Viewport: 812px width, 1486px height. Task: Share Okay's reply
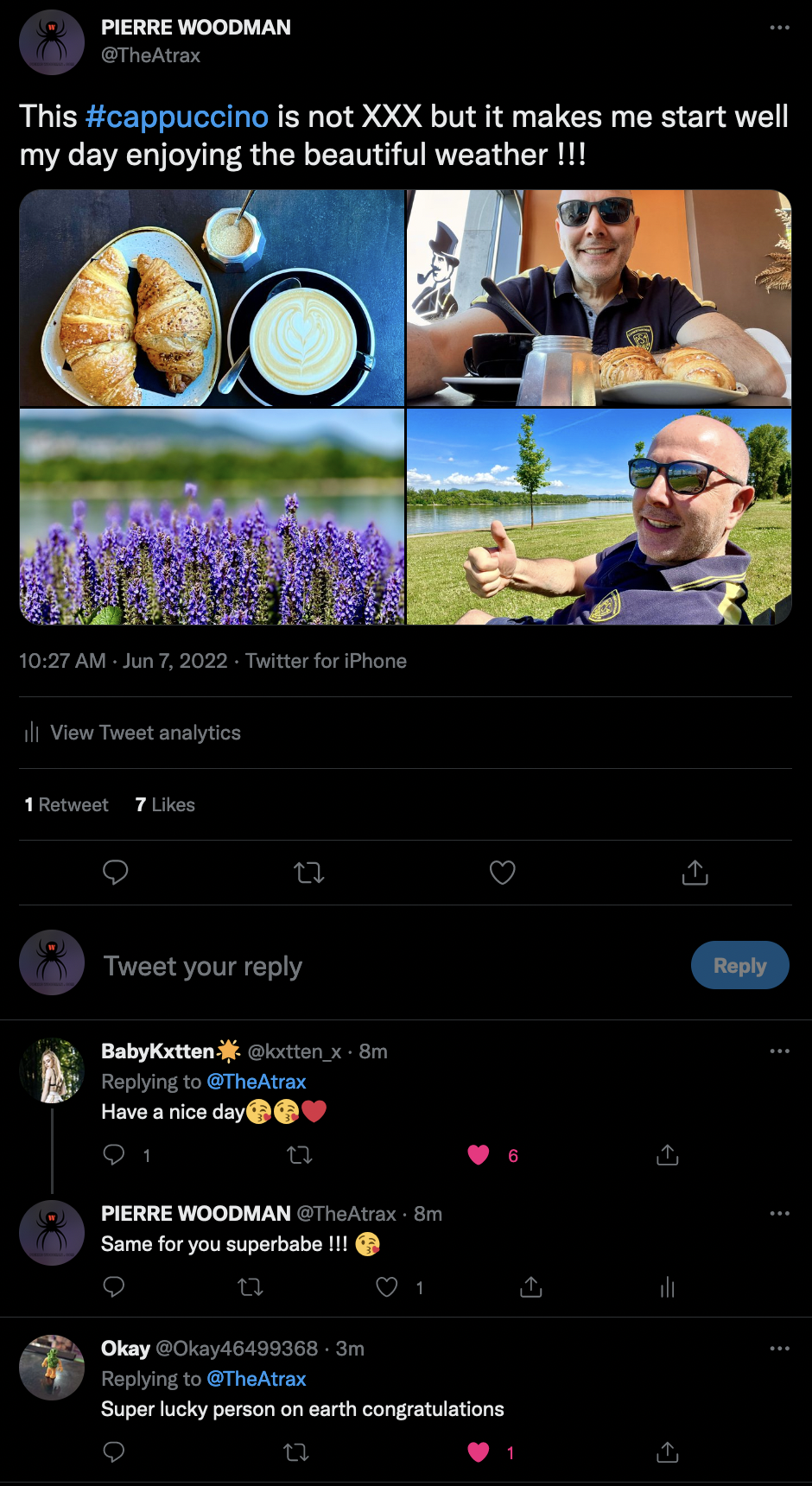click(667, 1452)
